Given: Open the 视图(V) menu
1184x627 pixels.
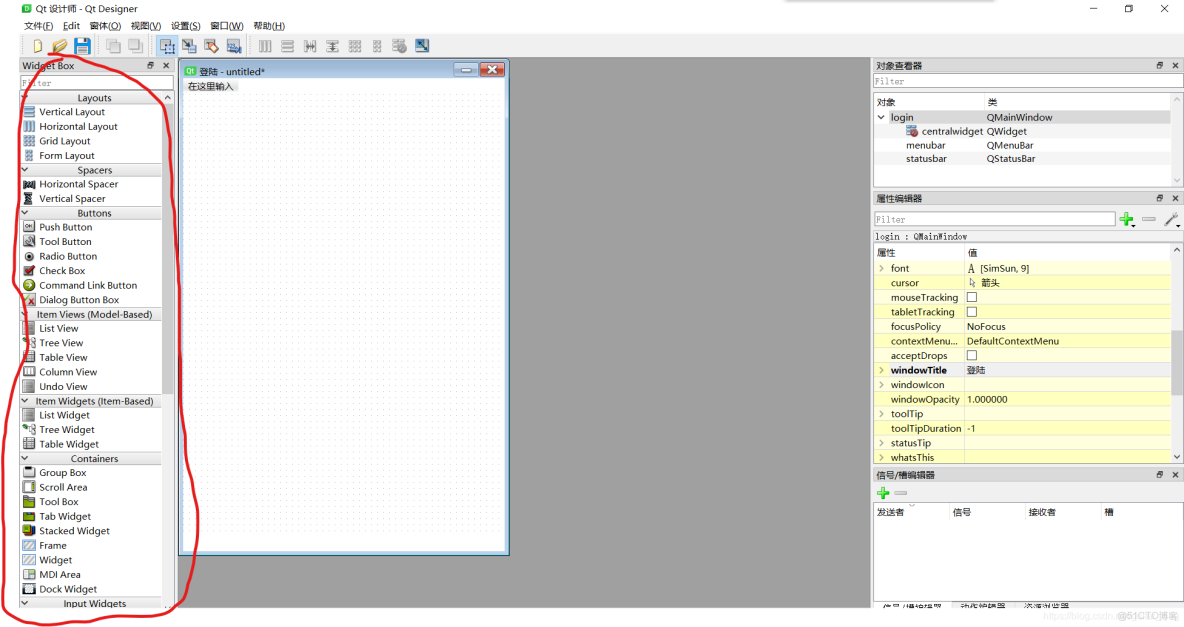Looking at the screenshot, I should coord(146,26).
